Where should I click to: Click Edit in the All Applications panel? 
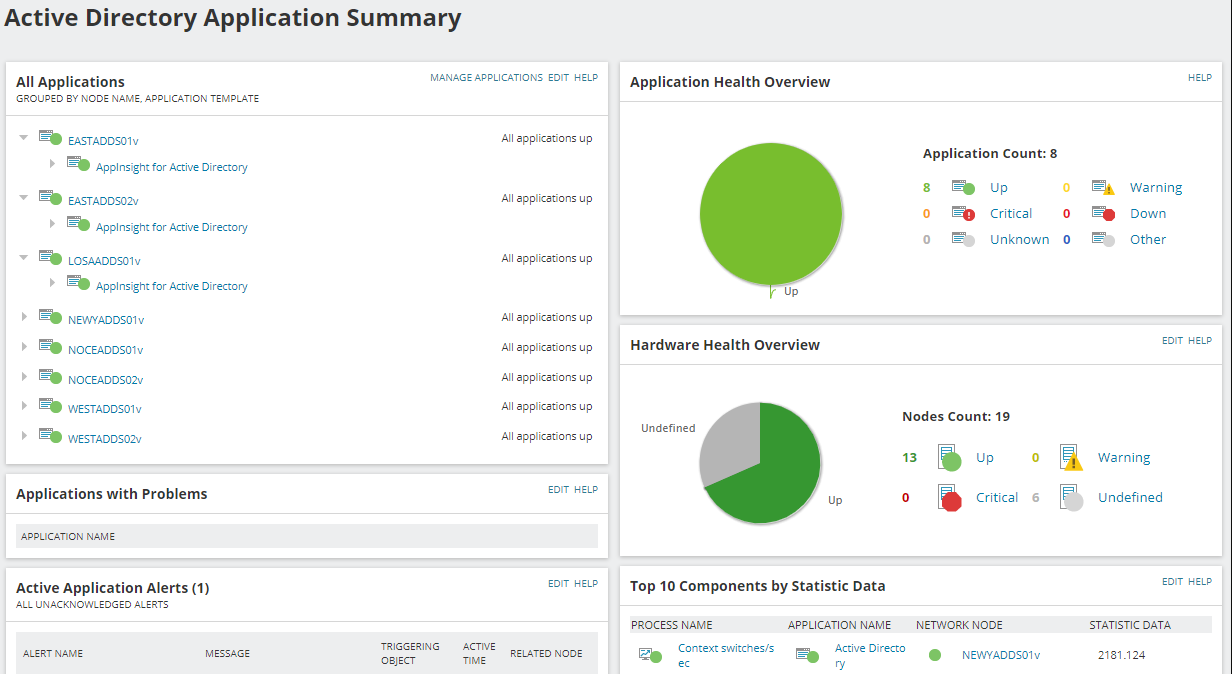tap(558, 78)
